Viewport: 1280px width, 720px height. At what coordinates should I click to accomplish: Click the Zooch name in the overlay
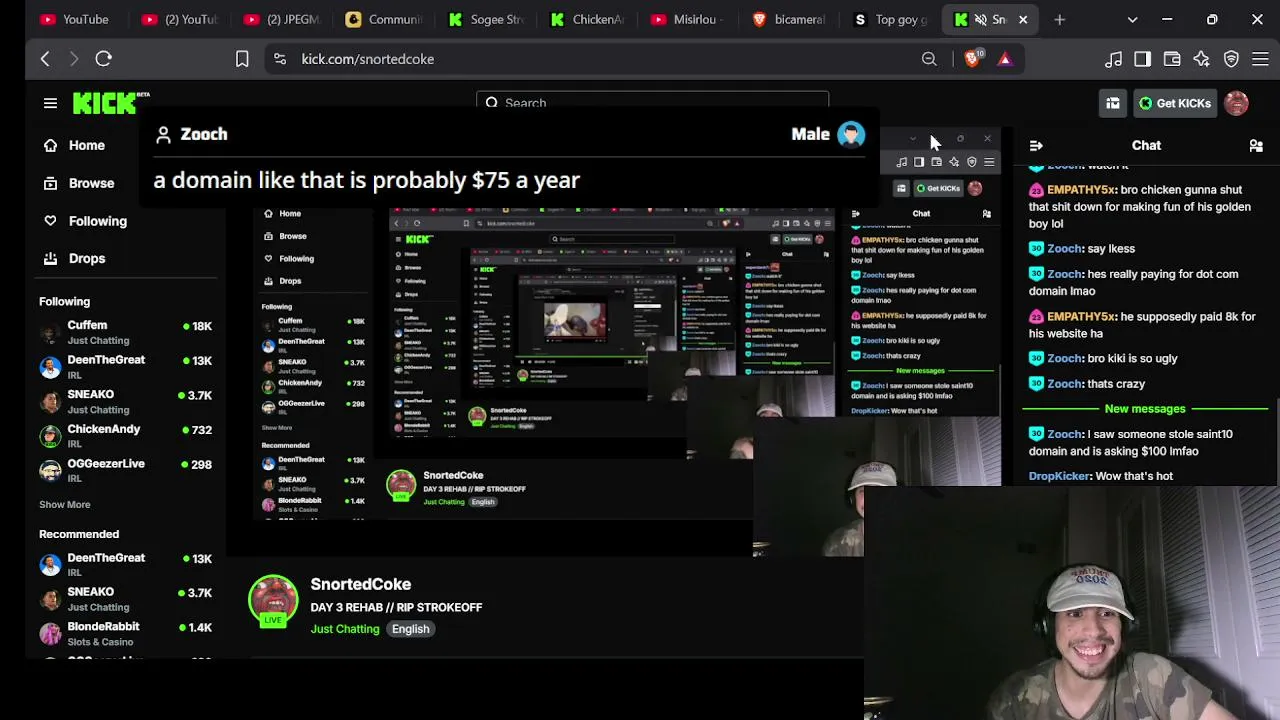pos(204,134)
